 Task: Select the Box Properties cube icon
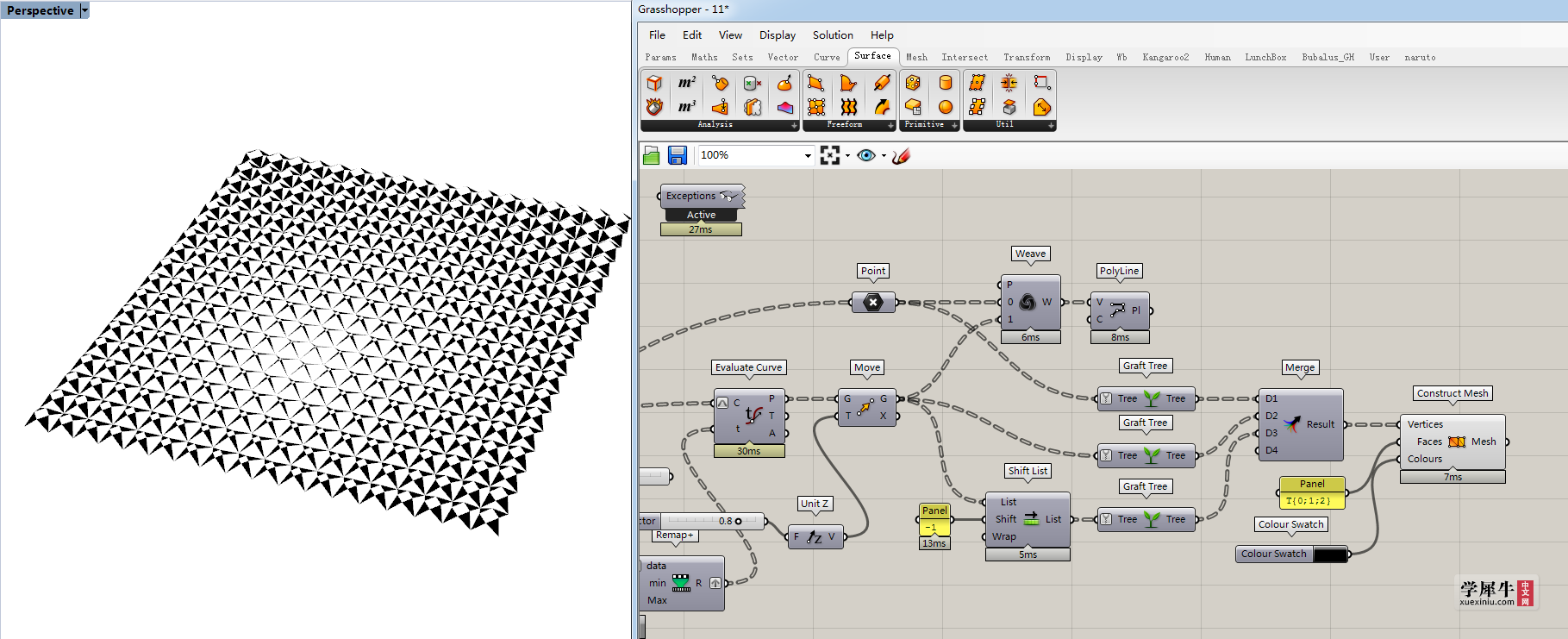[654, 83]
